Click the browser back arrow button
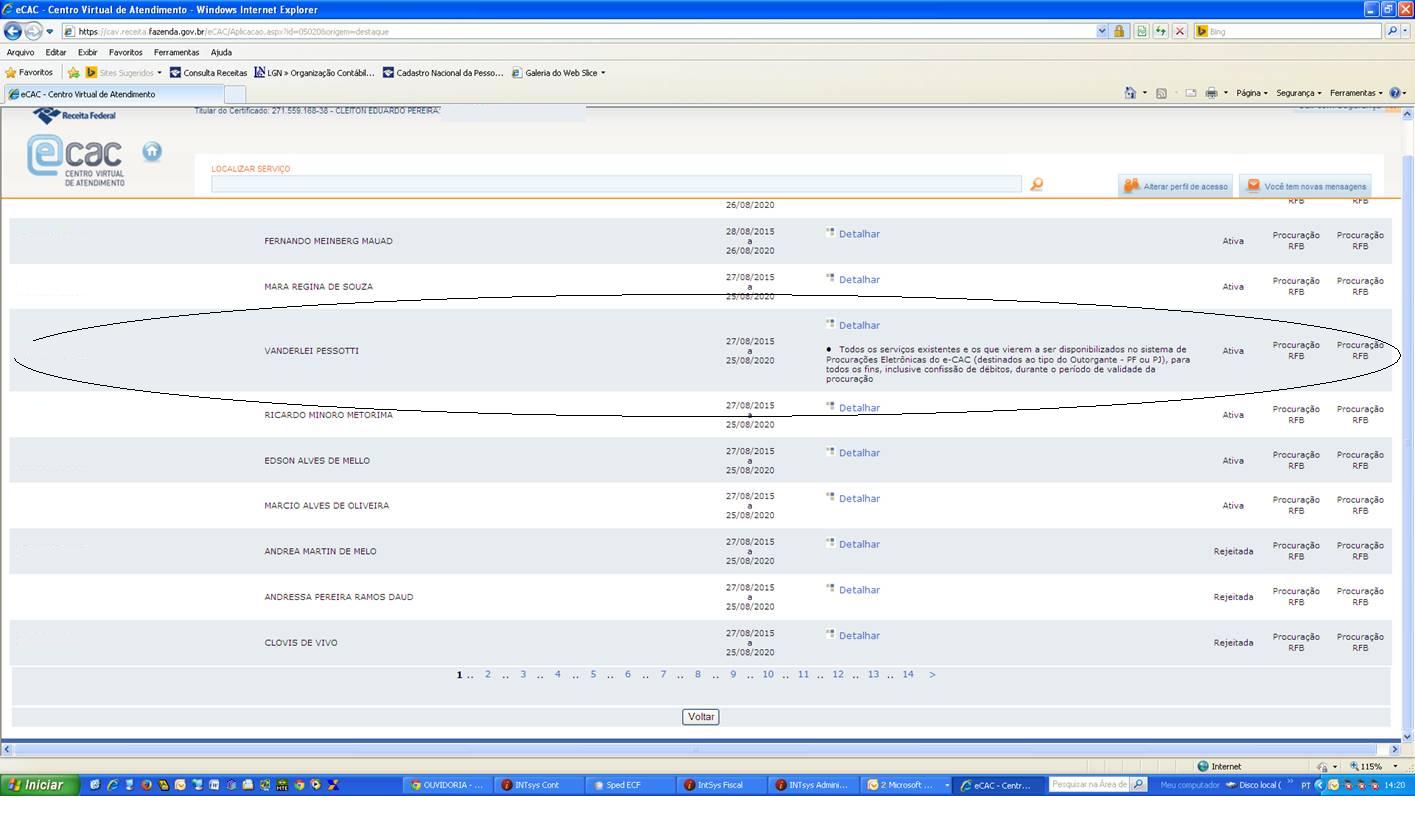1415x813 pixels. coord(13,31)
